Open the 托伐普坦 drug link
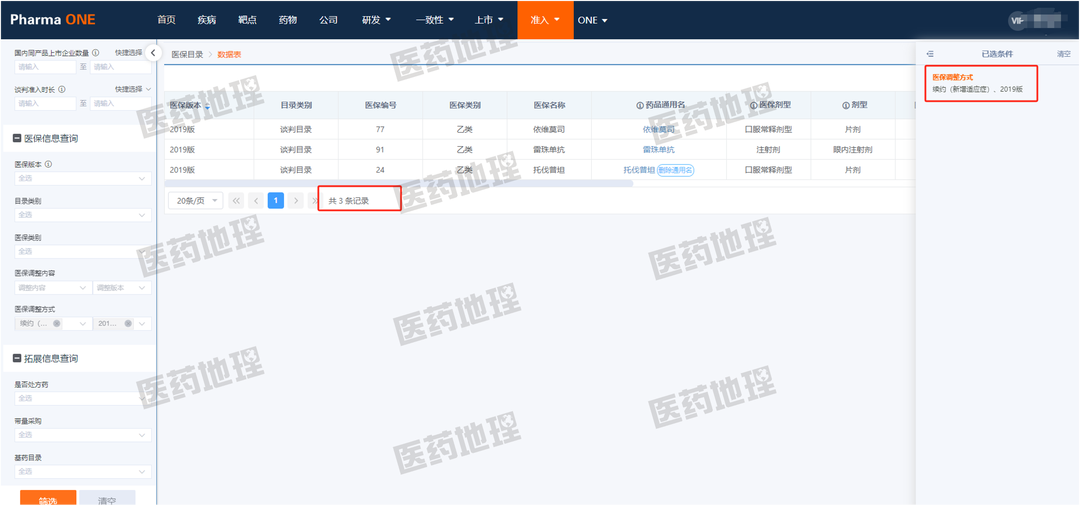Viewport: 1080px width, 506px height. click(x=638, y=170)
